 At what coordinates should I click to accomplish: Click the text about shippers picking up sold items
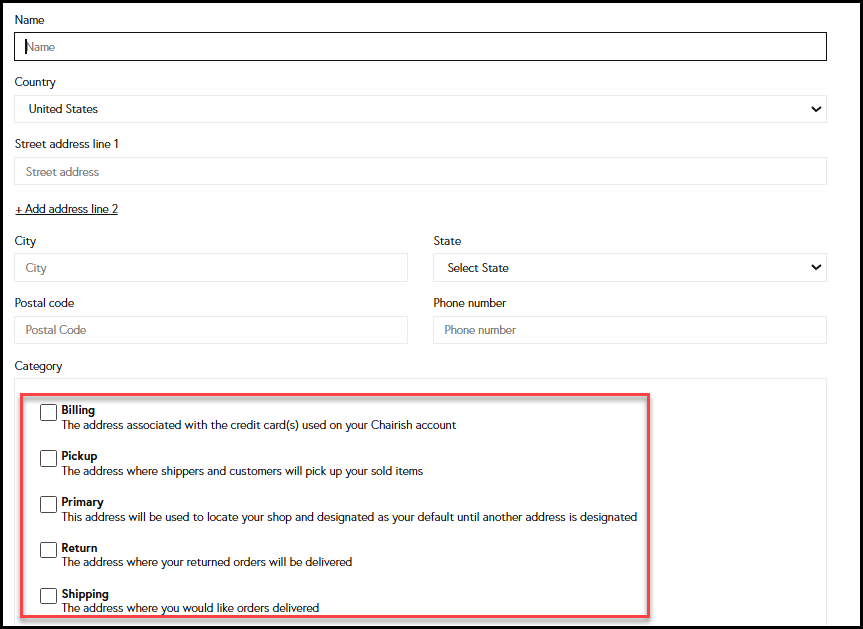pyautogui.click(x=242, y=471)
